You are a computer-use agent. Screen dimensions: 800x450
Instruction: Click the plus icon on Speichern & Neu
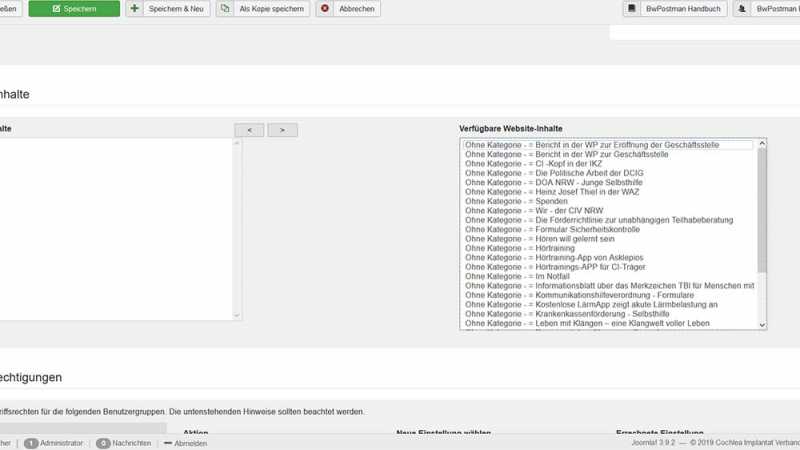[136, 9]
